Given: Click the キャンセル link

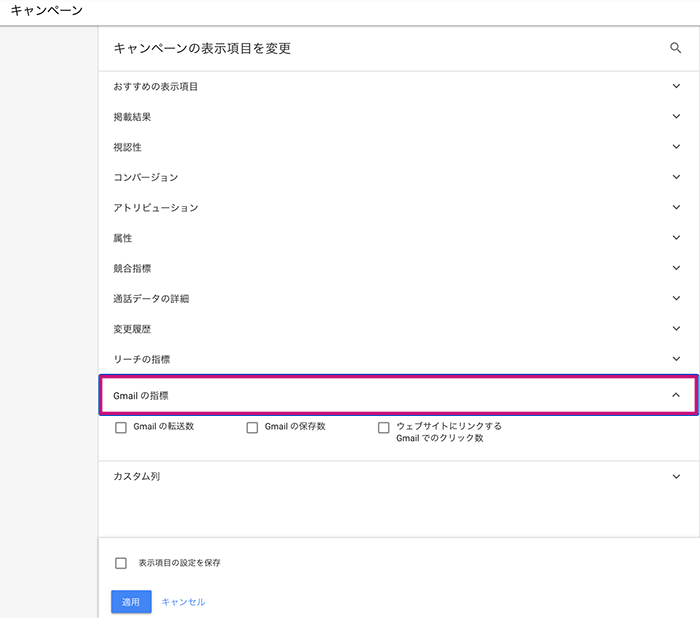Looking at the screenshot, I should [183, 602].
